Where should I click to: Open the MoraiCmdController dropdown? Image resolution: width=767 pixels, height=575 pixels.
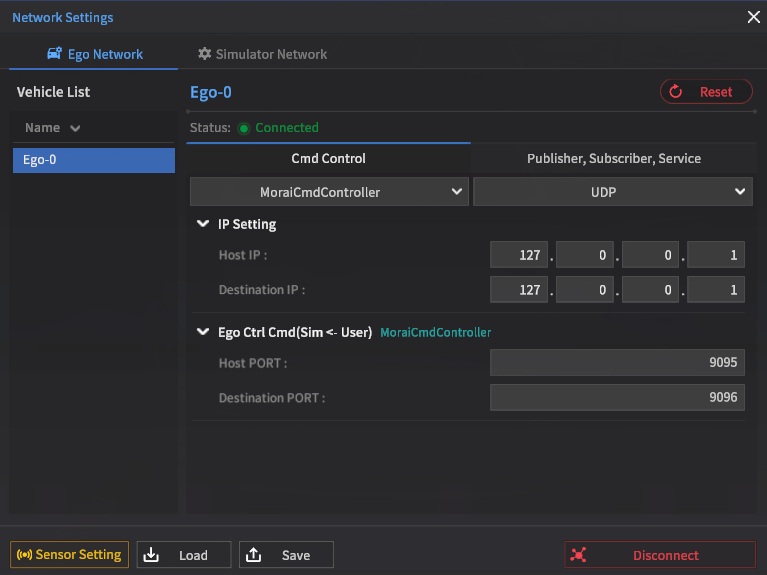click(329, 192)
